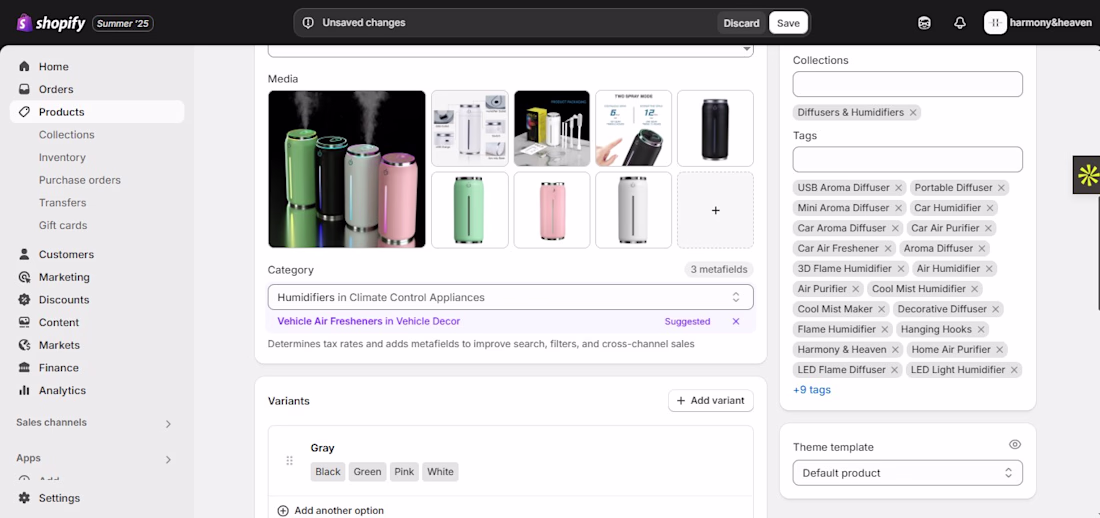Open the dropdown above Media section
The width and height of the screenshot is (1100, 518).
511,51
